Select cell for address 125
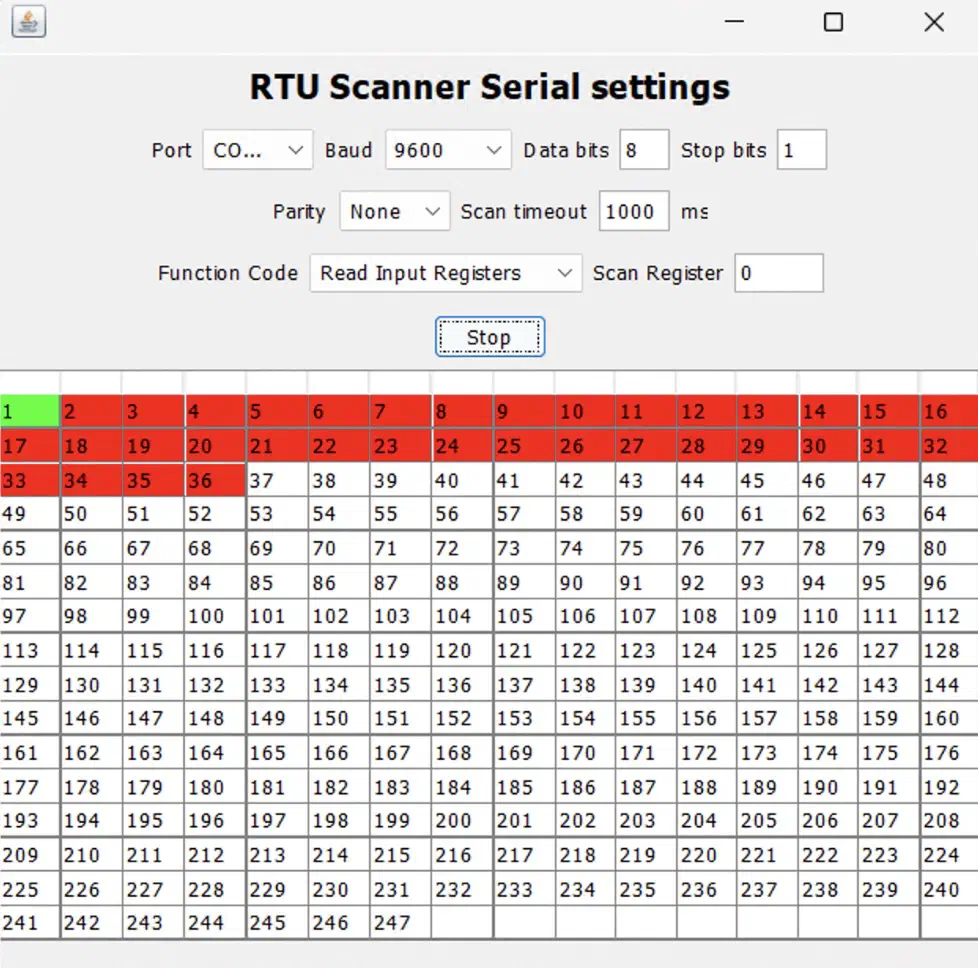This screenshot has width=978, height=968. point(768,651)
